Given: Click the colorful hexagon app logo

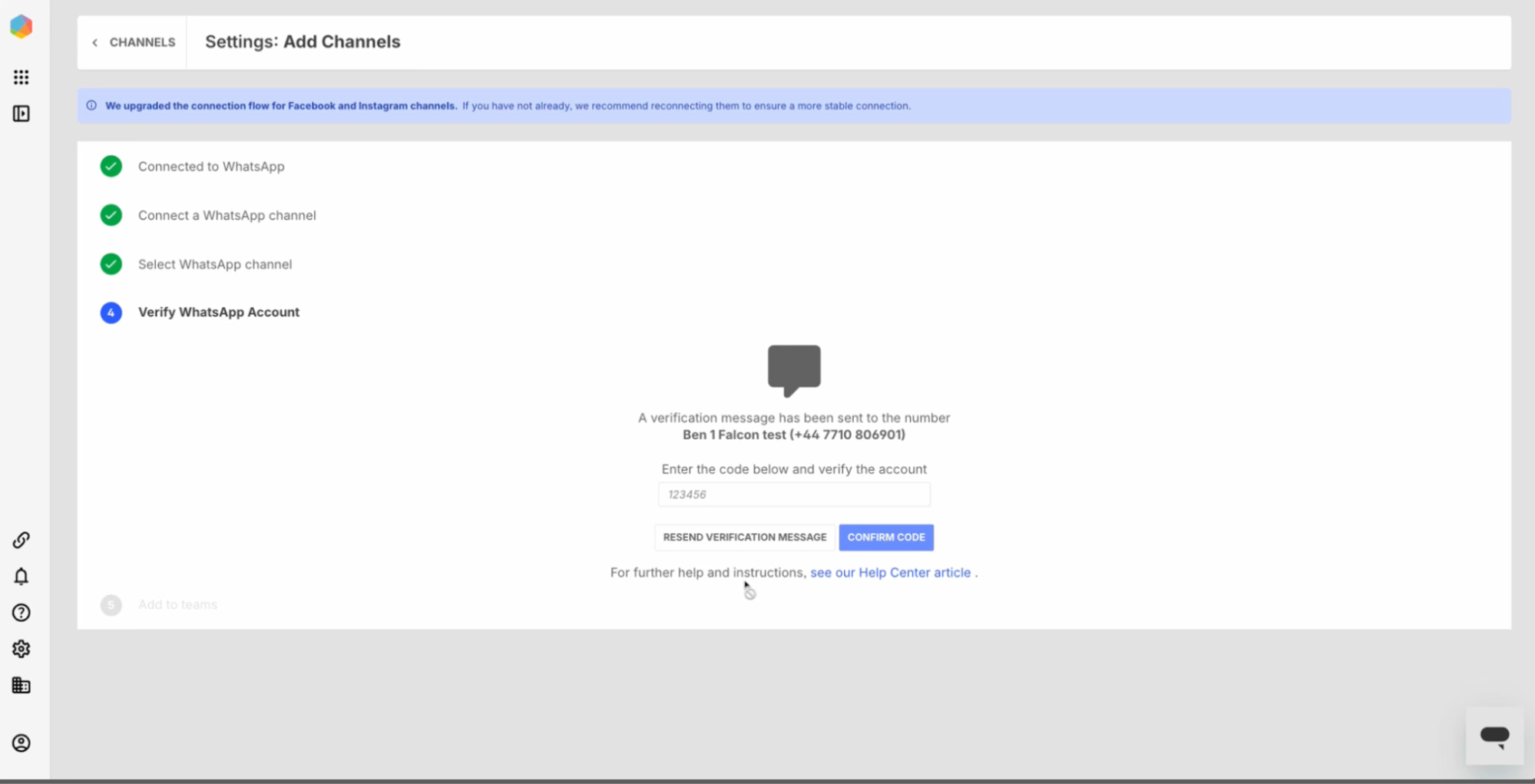Looking at the screenshot, I should click(x=22, y=27).
